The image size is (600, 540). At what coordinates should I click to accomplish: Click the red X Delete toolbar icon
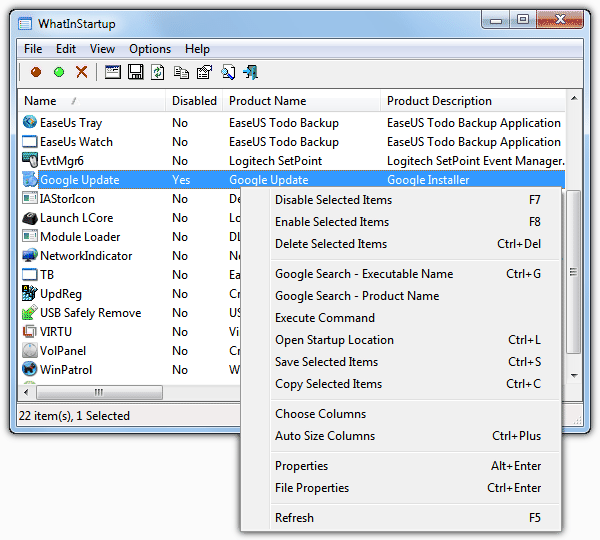(x=82, y=72)
